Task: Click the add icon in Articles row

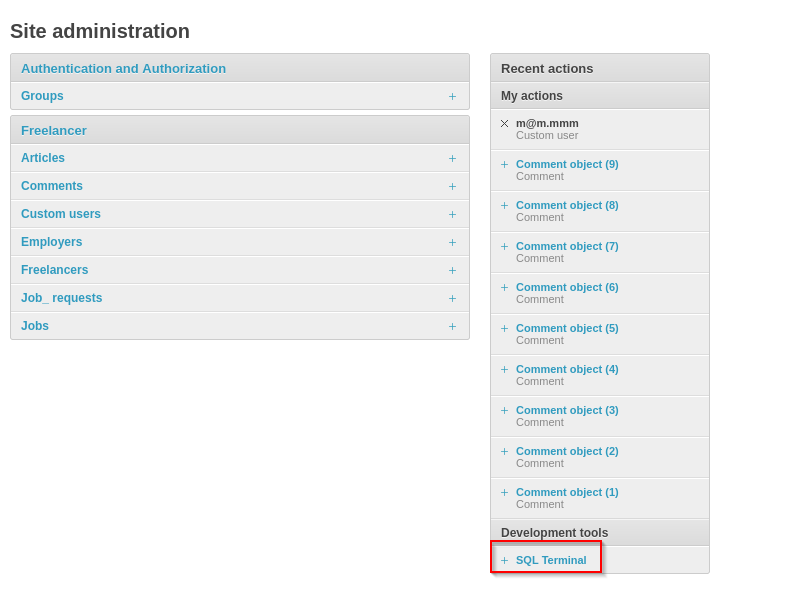Action: coord(452,159)
